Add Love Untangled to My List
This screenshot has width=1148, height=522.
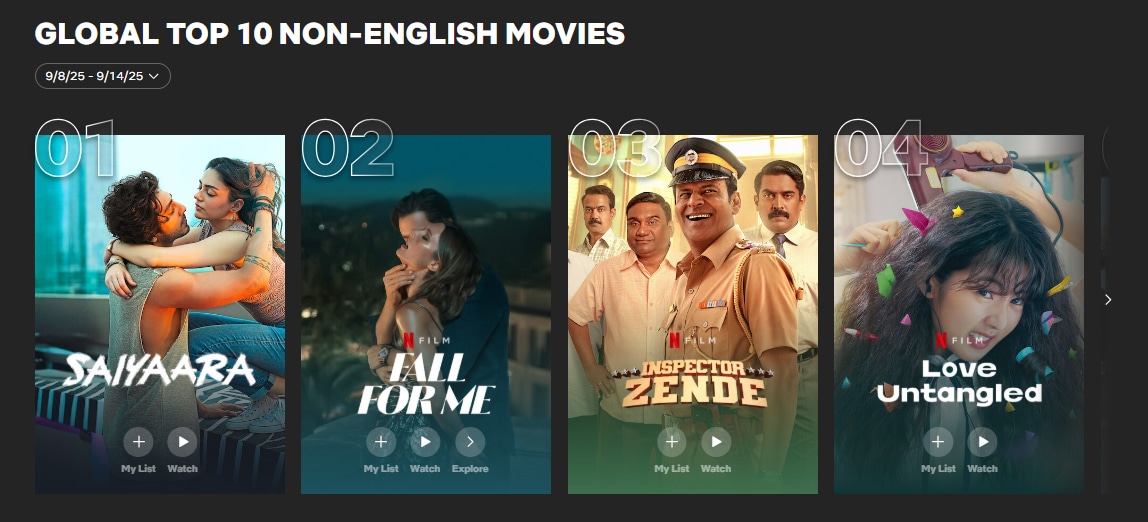tap(938, 441)
